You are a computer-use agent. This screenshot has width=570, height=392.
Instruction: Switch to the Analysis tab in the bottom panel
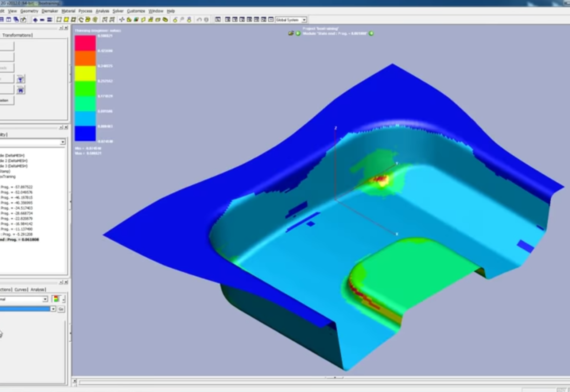click(x=38, y=289)
